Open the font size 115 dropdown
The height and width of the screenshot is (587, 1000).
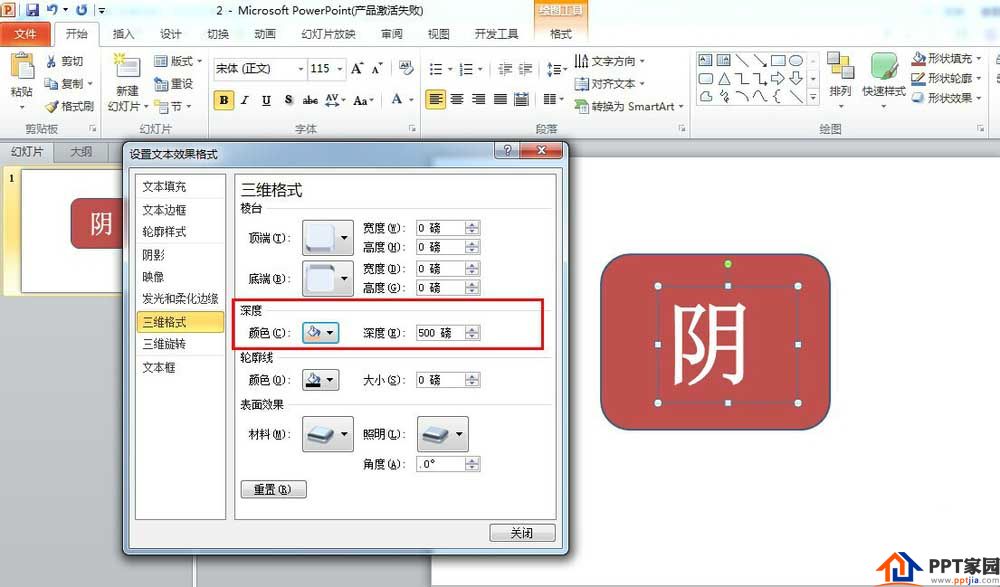(x=340, y=68)
